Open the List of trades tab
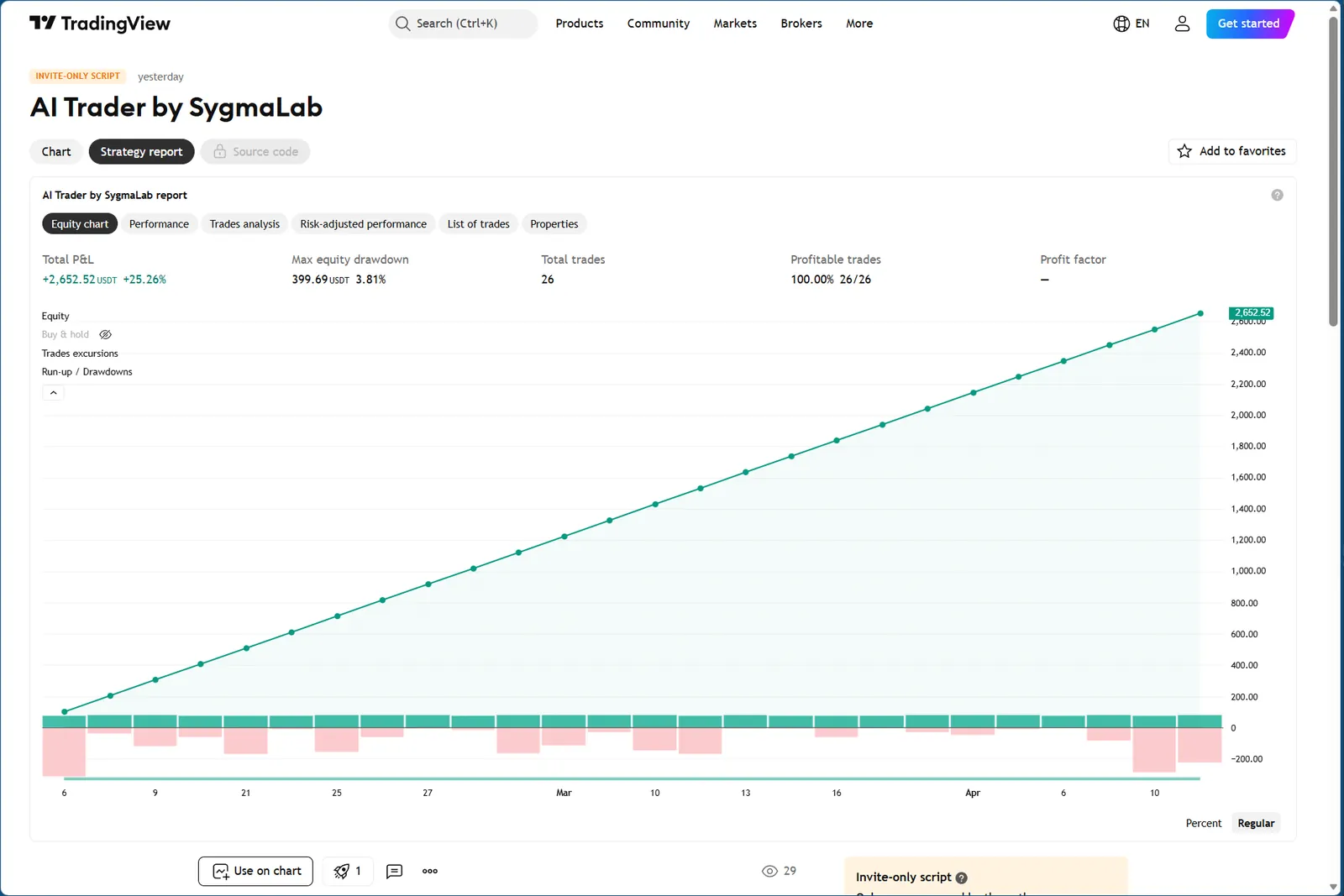Viewport: 1344px width, 896px height. pos(478,224)
